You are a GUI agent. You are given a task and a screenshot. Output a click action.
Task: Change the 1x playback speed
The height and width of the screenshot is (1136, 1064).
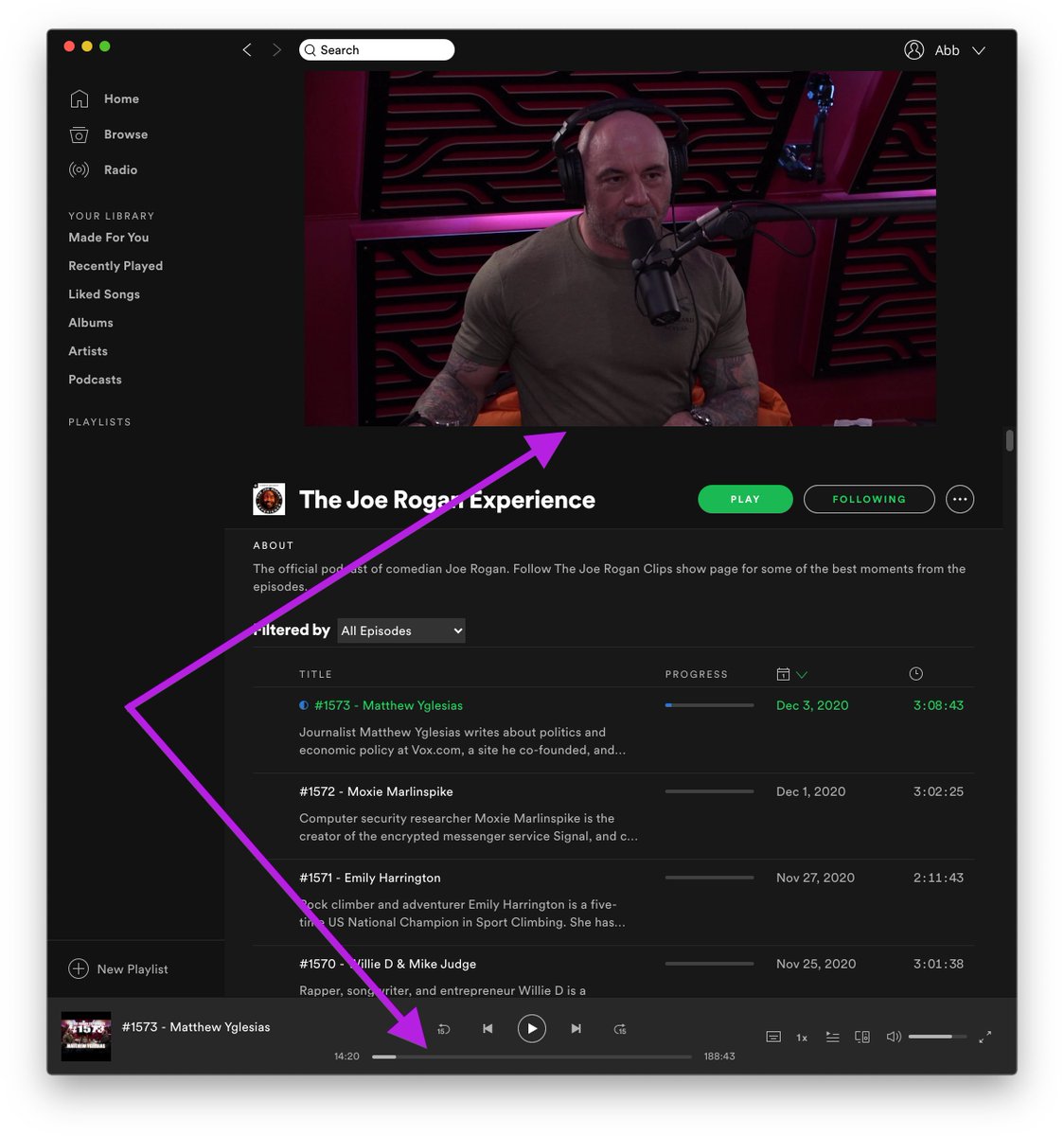tap(802, 1038)
